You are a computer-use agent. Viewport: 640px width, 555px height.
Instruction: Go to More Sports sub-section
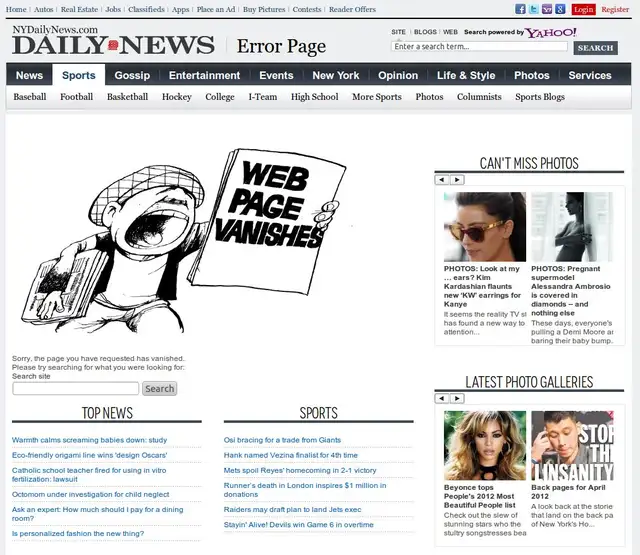377,97
